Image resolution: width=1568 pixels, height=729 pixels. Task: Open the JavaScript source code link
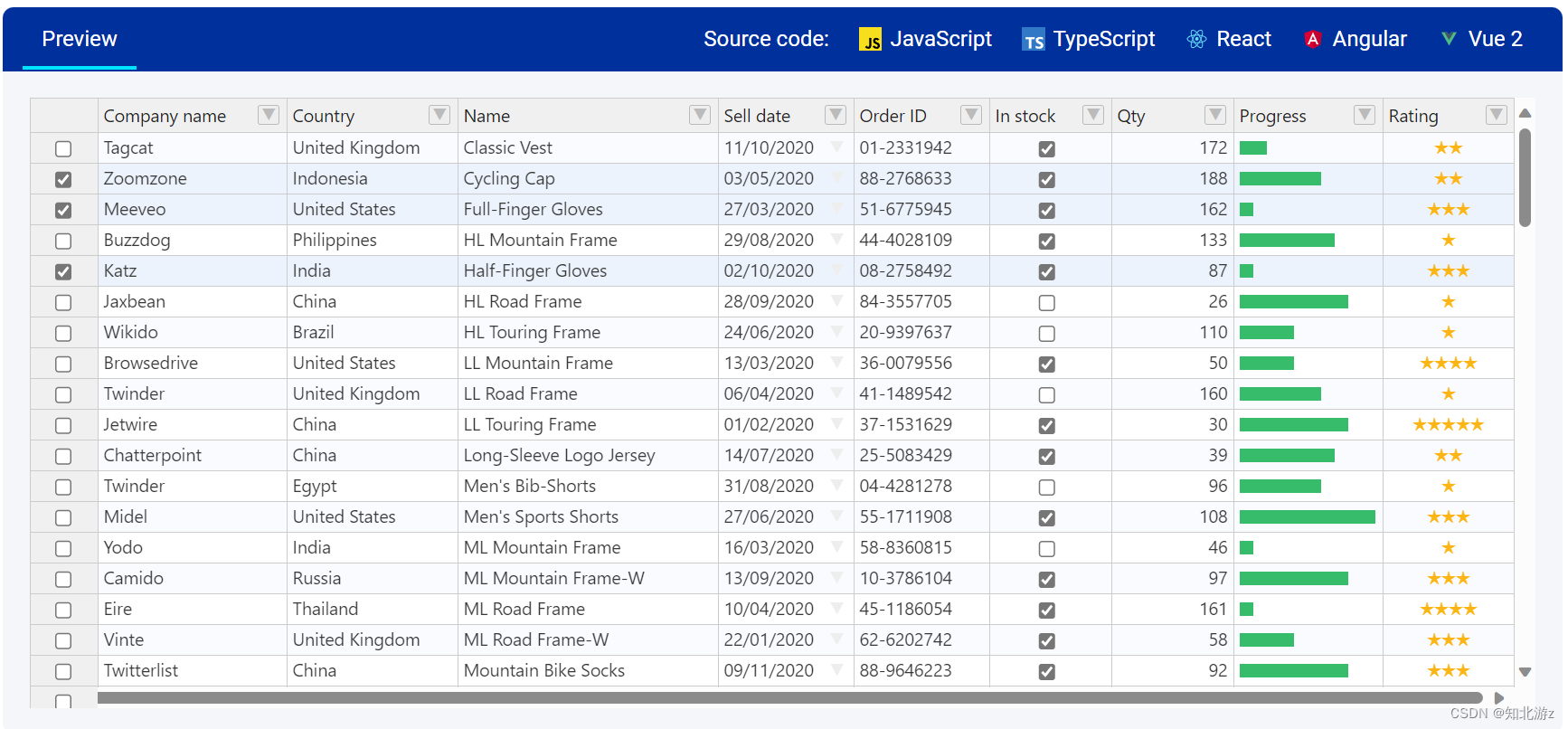(925, 39)
